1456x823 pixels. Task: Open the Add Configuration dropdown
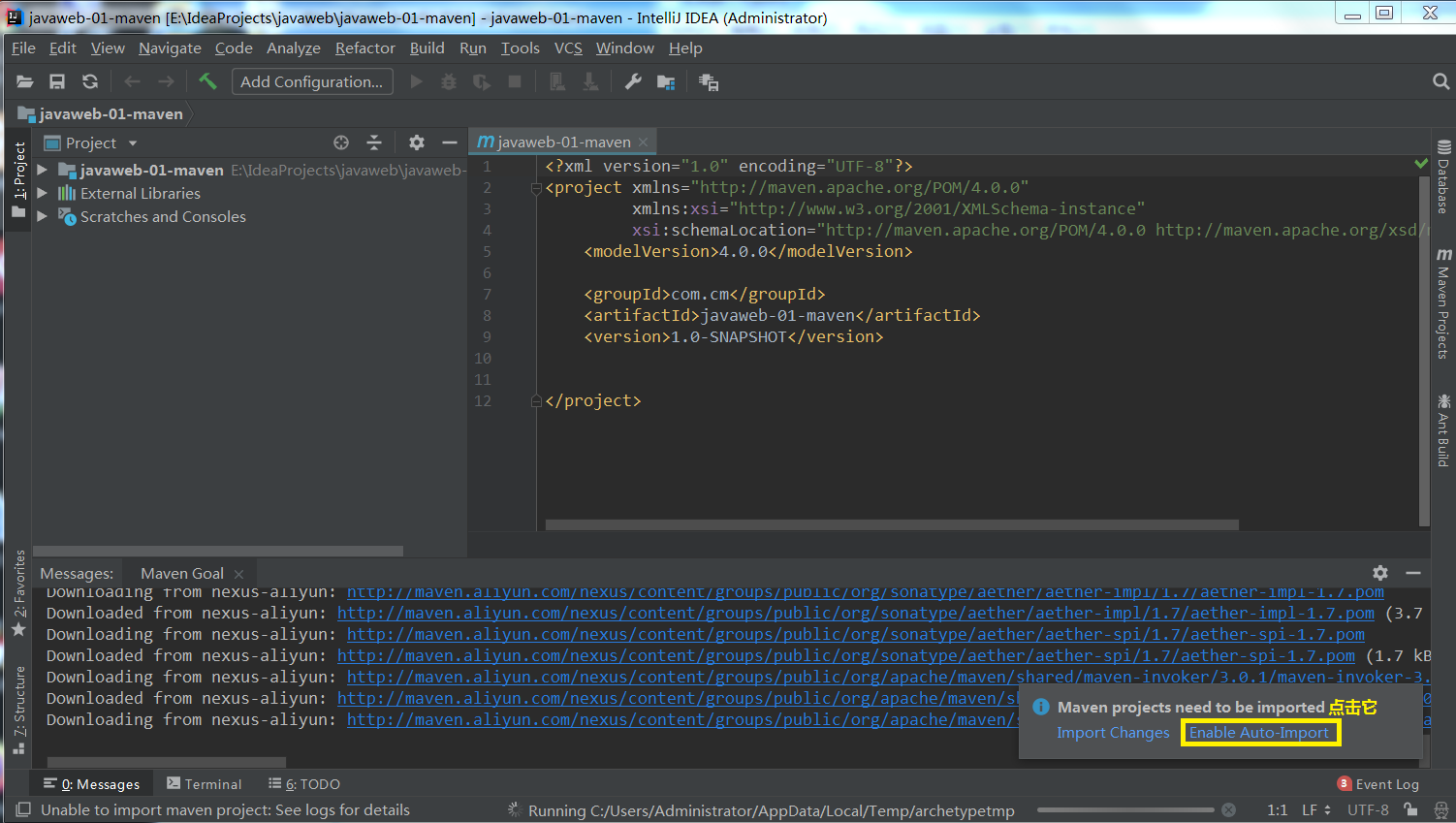pyautogui.click(x=312, y=82)
